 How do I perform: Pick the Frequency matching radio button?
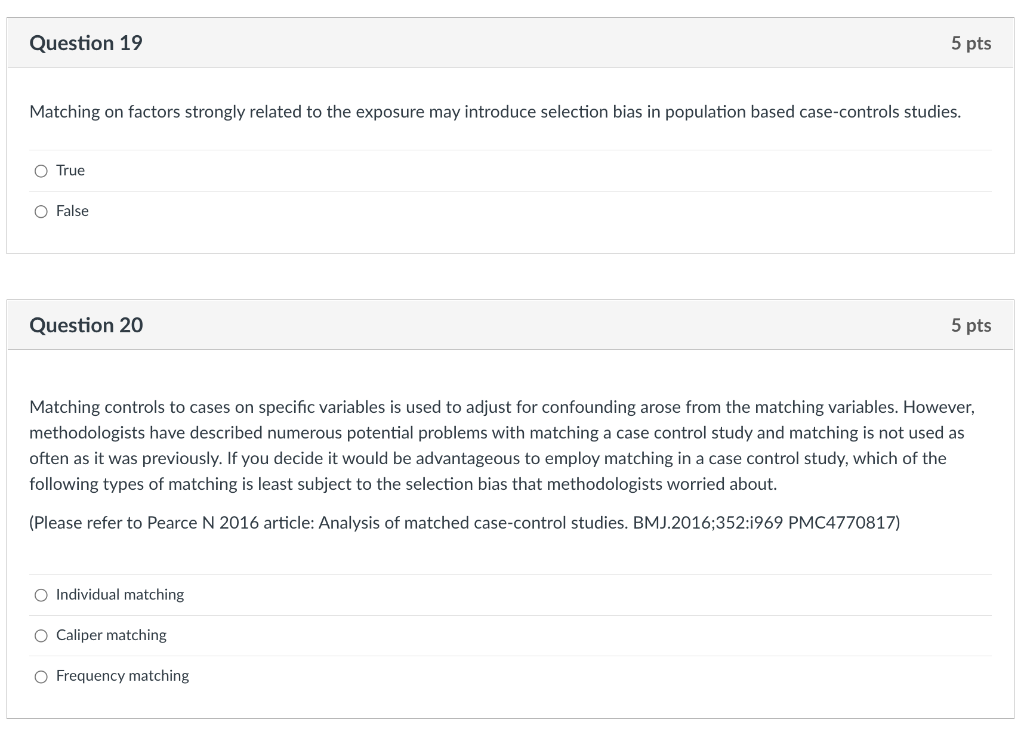coord(41,676)
